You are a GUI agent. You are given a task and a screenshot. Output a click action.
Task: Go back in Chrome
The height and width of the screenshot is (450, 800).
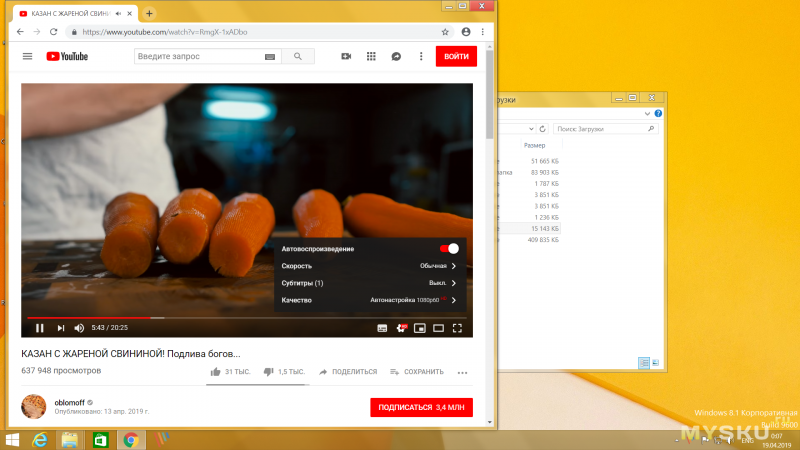(x=20, y=32)
